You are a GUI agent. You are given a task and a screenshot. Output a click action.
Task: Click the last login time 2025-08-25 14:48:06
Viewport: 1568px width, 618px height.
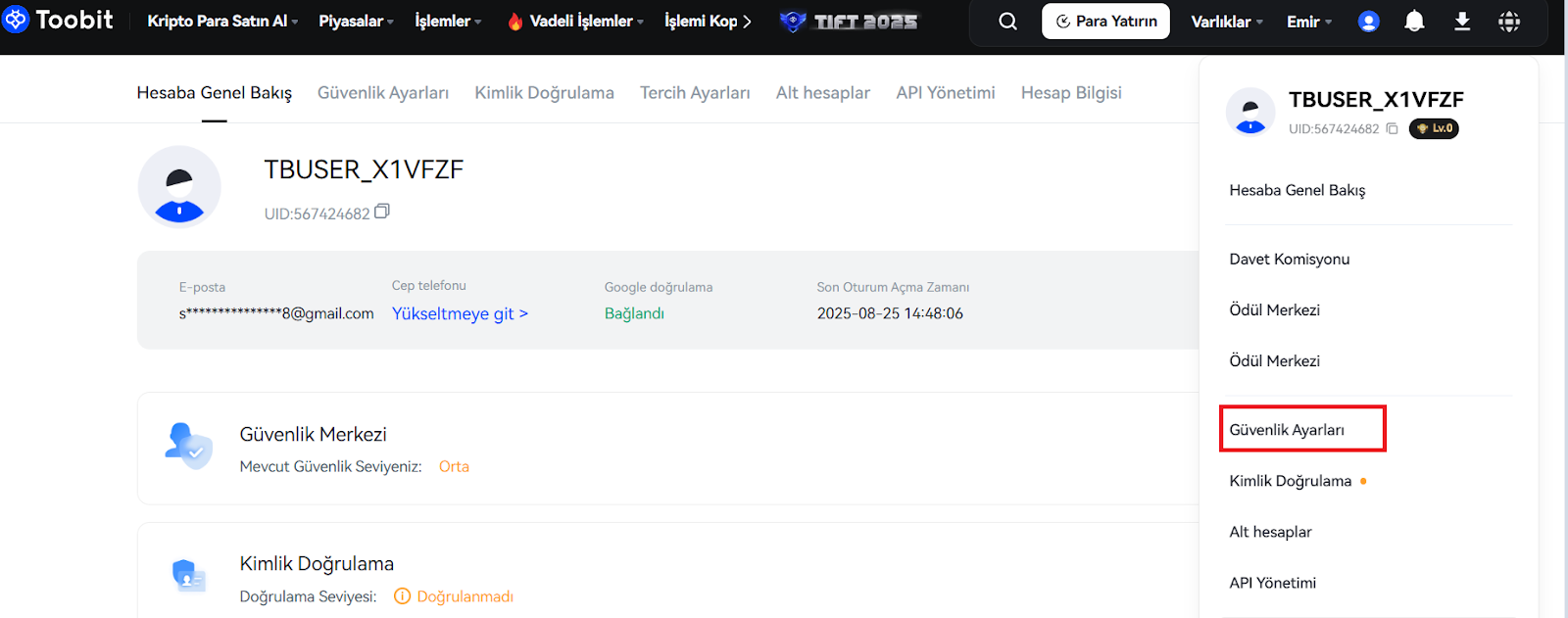[890, 313]
